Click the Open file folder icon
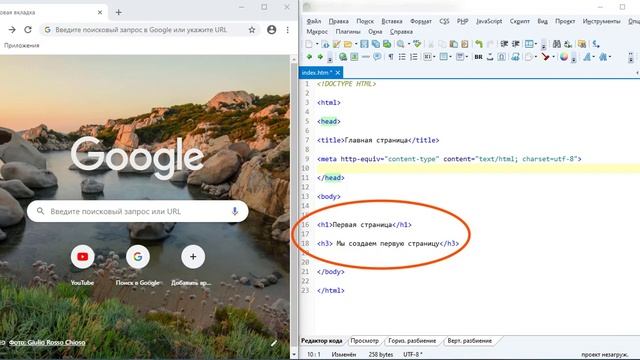 [x=348, y=44]
